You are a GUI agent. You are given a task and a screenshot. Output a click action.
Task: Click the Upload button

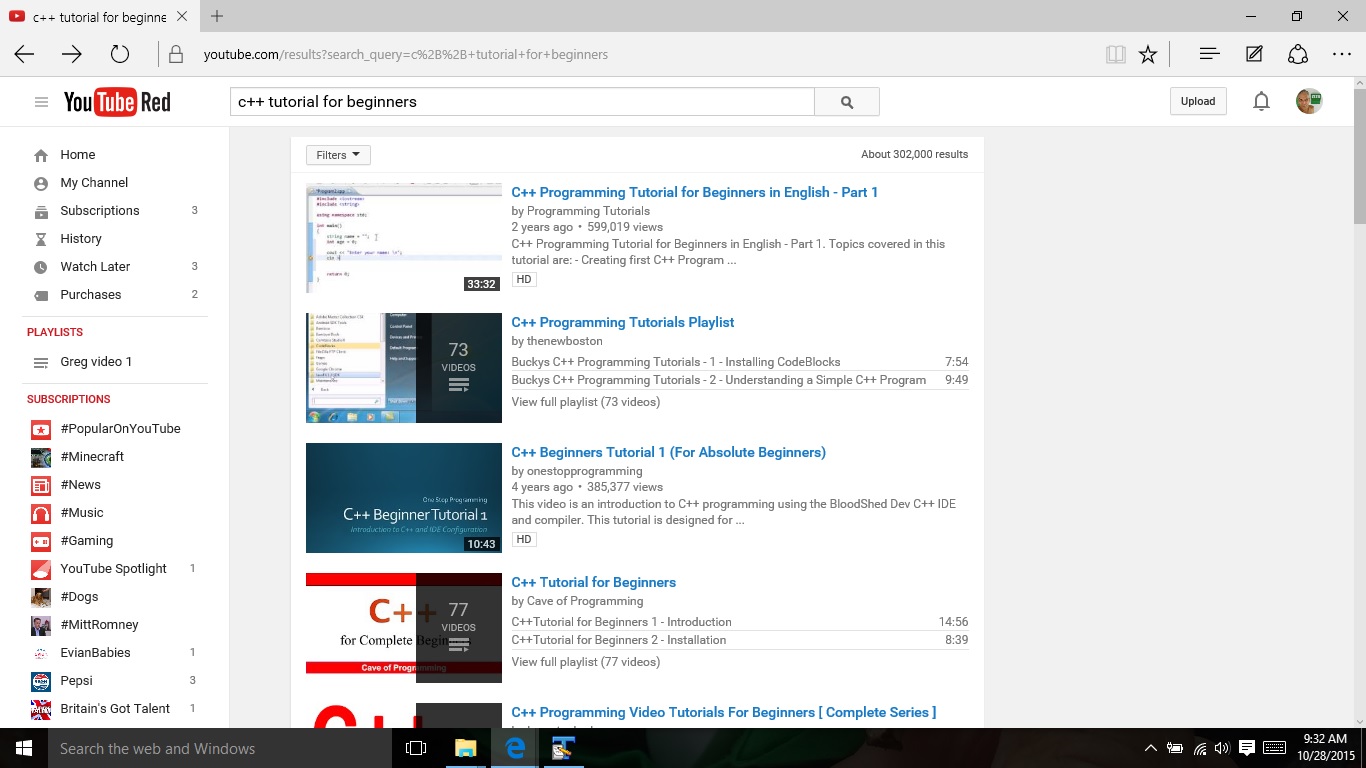[x=1198, y=101]
